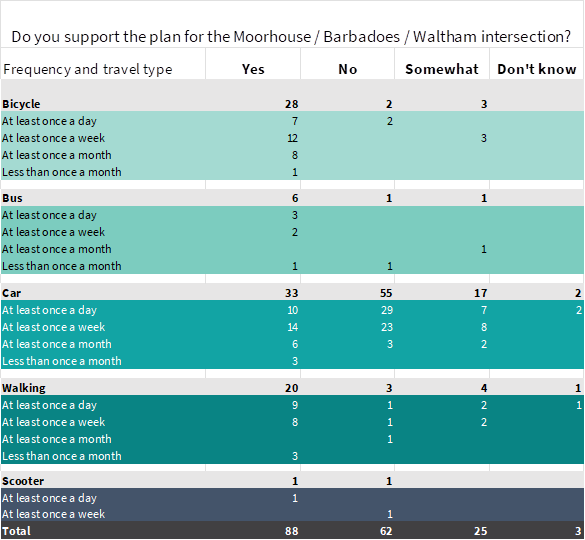Click Total Yes value 88
This screenshot has width=585, height=540.
(291, 531)
